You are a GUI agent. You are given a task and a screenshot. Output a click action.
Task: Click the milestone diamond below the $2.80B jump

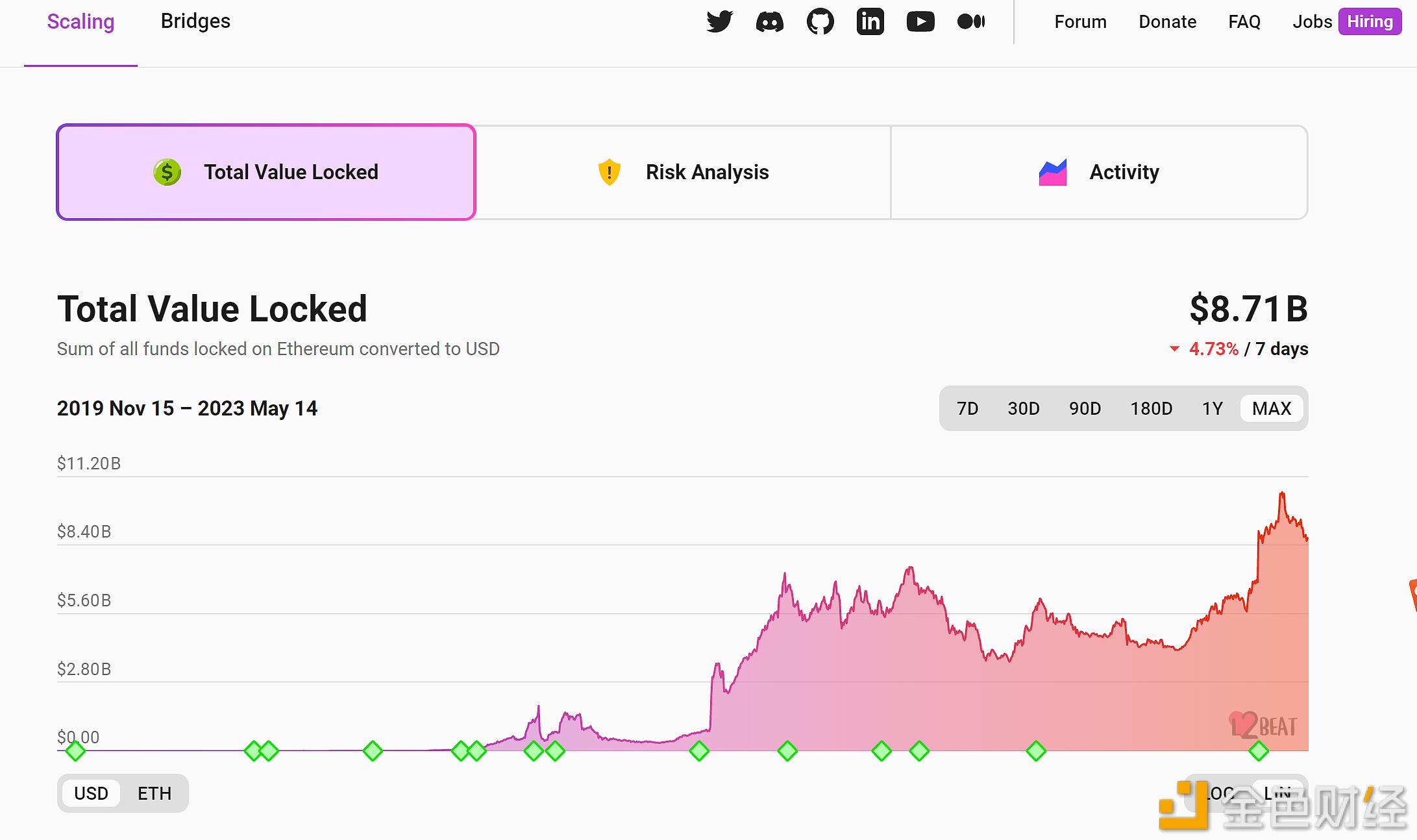699,751
